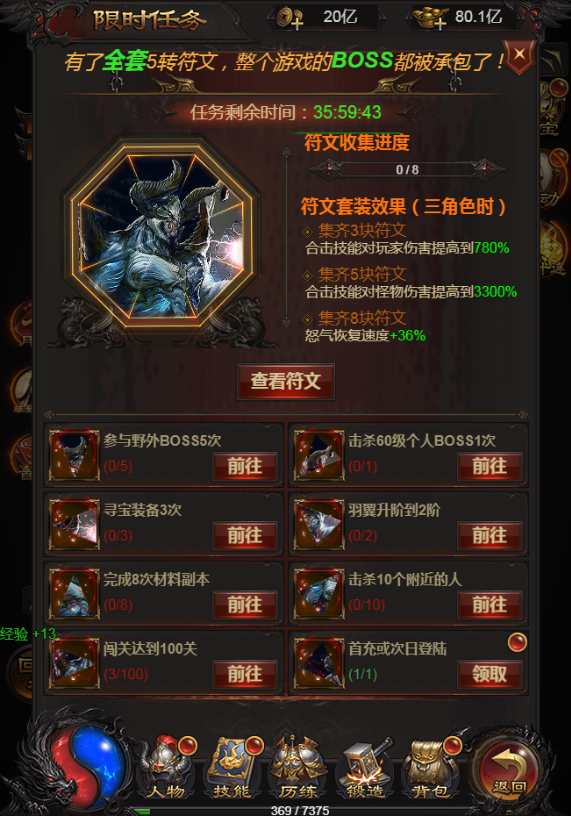571x816 pixels.
Task: Add gold coins with plus icon
Action: pyautogui.click(x=290, y=19)
